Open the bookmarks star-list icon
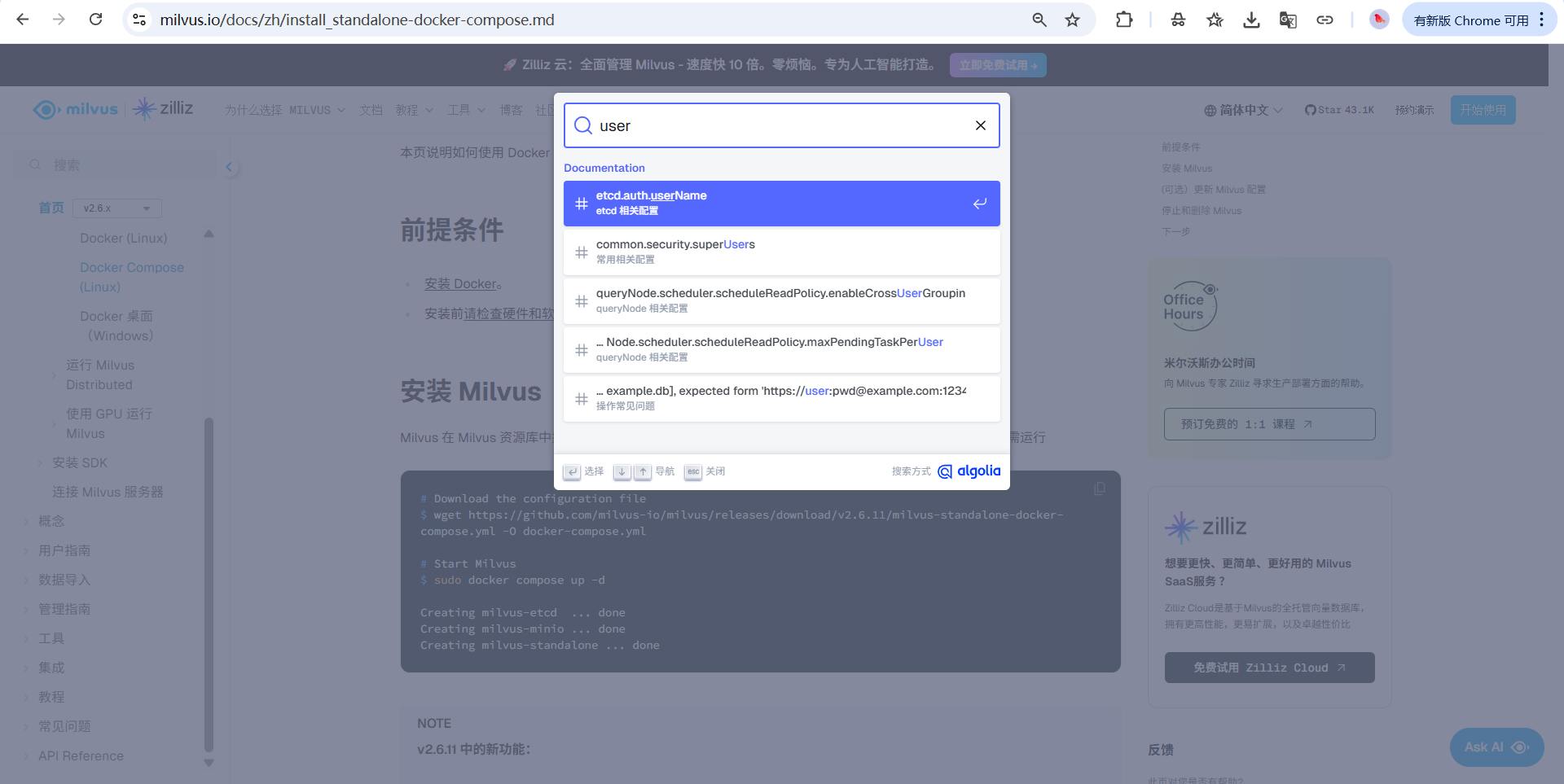Image resolution: width=1564 pixels, height=784 pixels. click(1215, 20)
